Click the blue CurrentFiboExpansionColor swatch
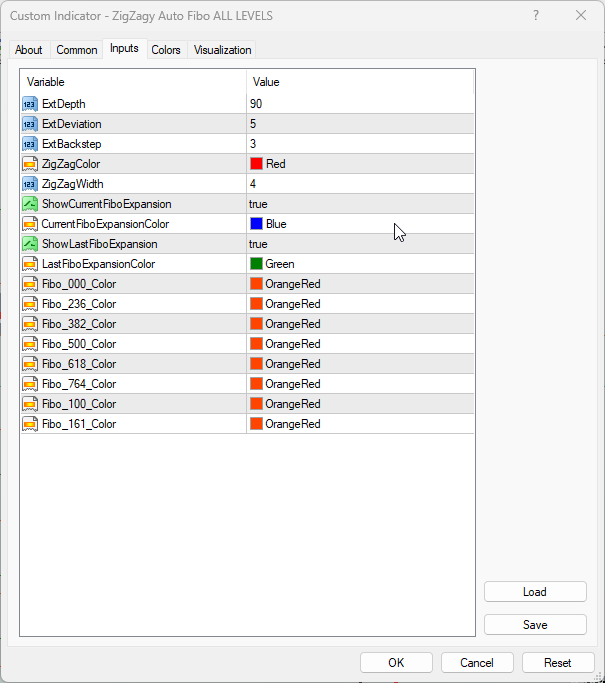The width and height of the screenshot is (605, 683). [x=257, y=224]
